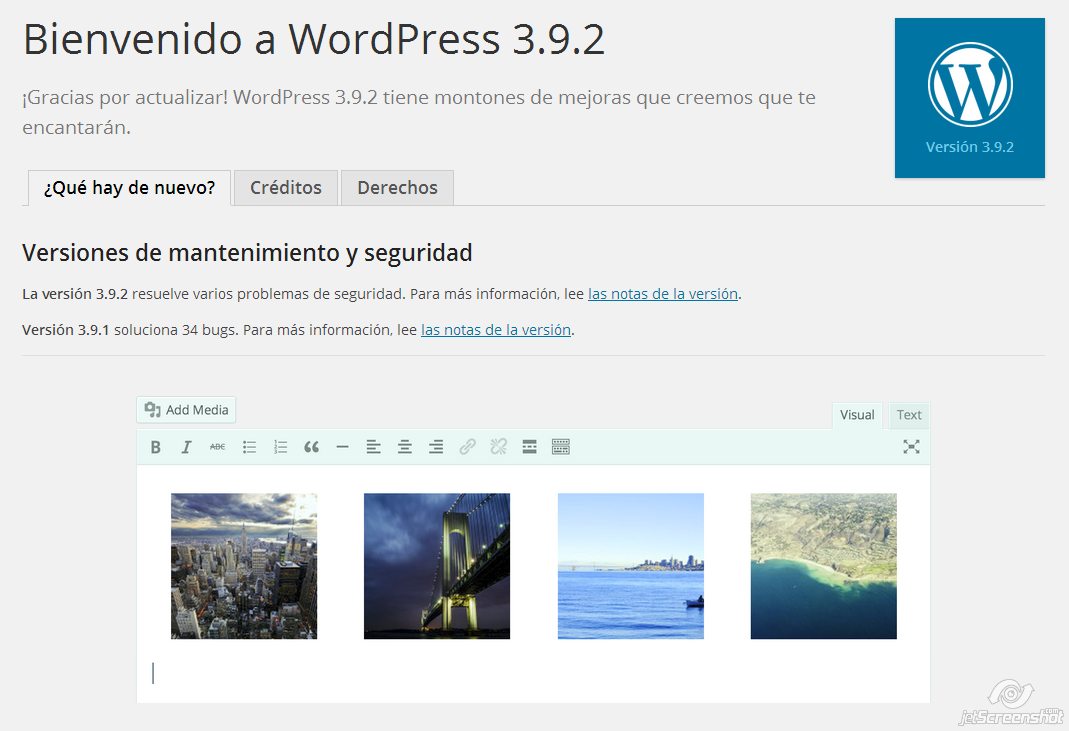Open the ¿Qué hay de nuevo? tab

[130, 188]
